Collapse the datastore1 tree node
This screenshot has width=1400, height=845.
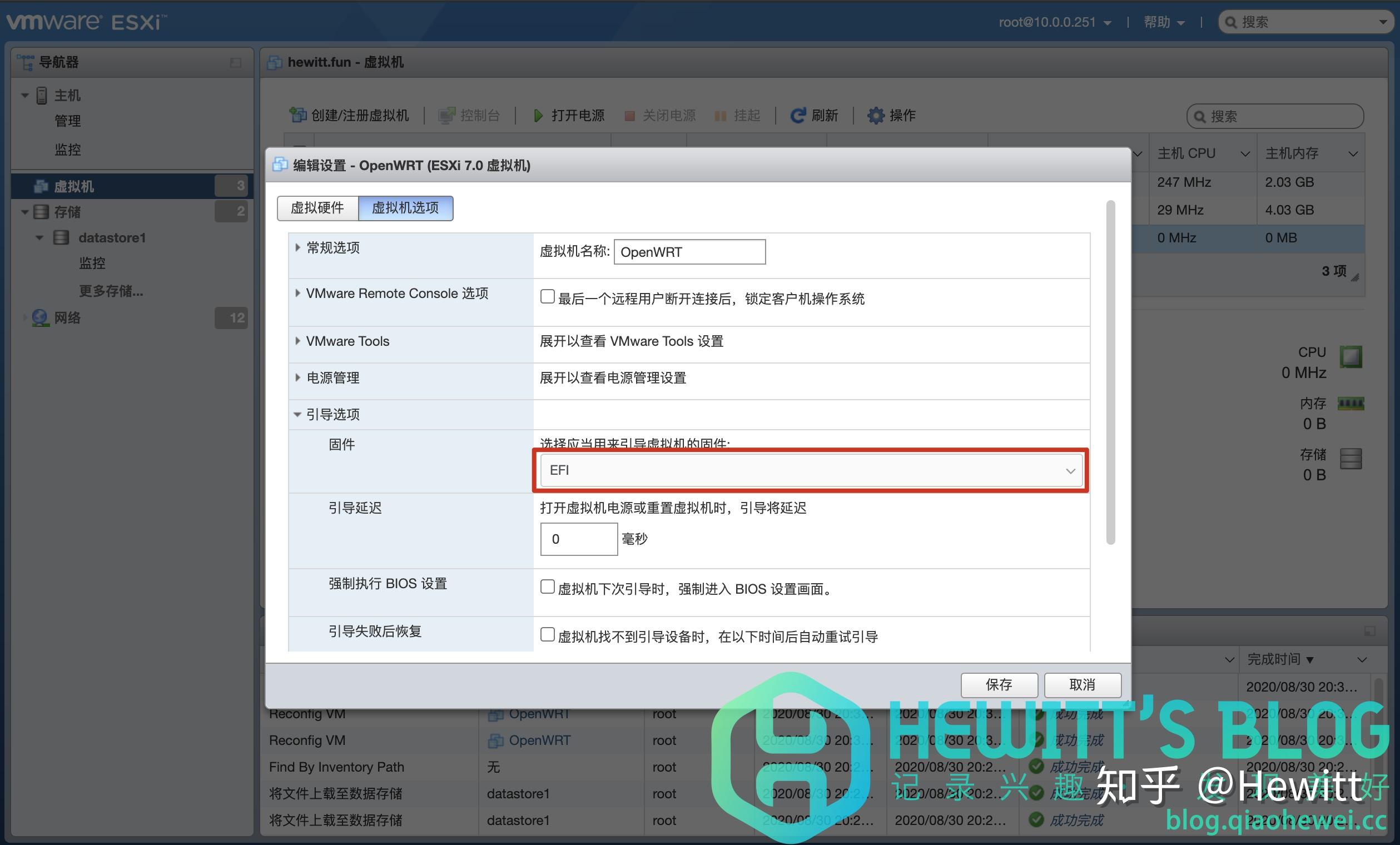39,237
